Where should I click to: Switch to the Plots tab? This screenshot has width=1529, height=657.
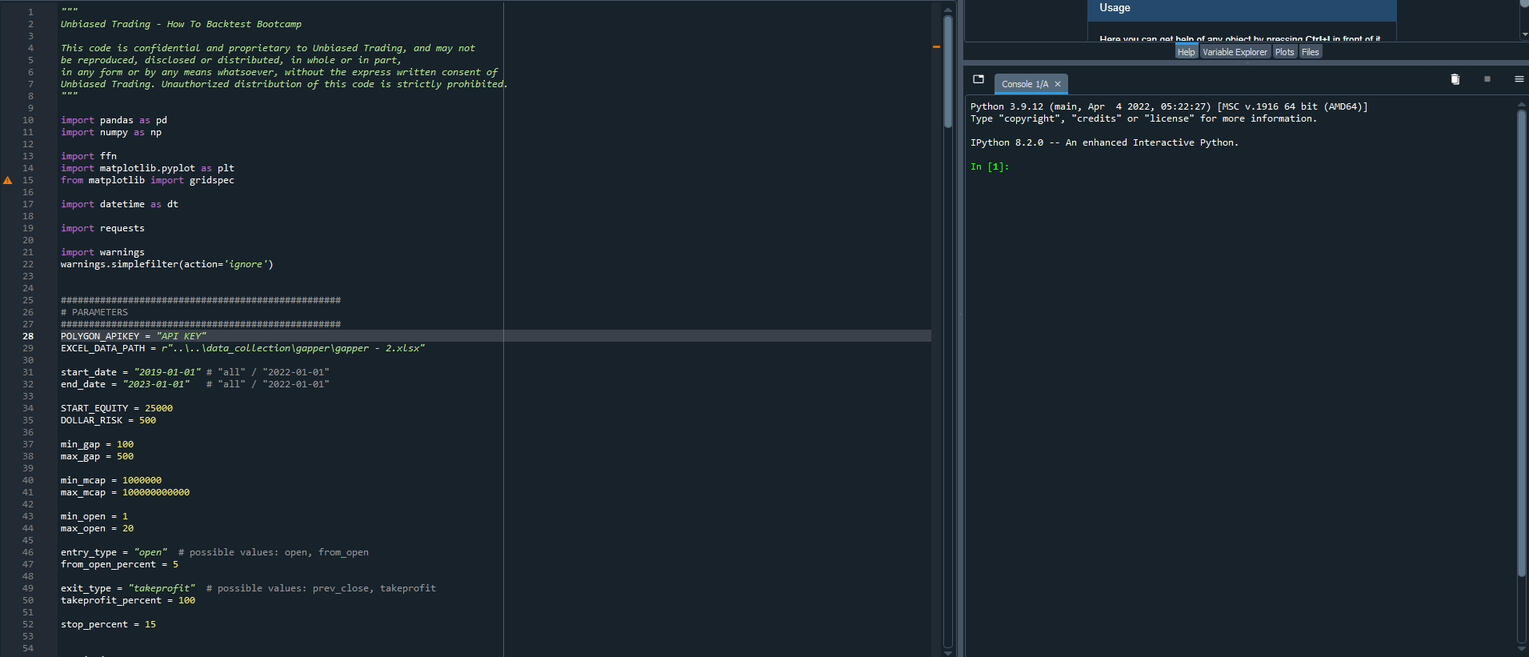[1284, 52]
